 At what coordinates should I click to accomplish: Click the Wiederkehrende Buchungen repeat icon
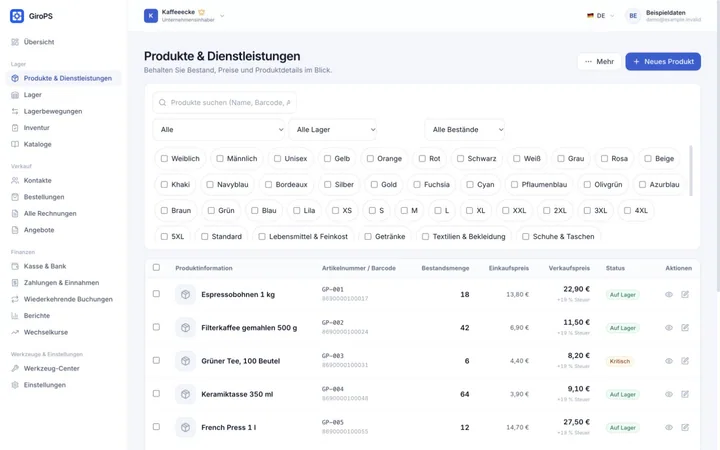[15, 299]
